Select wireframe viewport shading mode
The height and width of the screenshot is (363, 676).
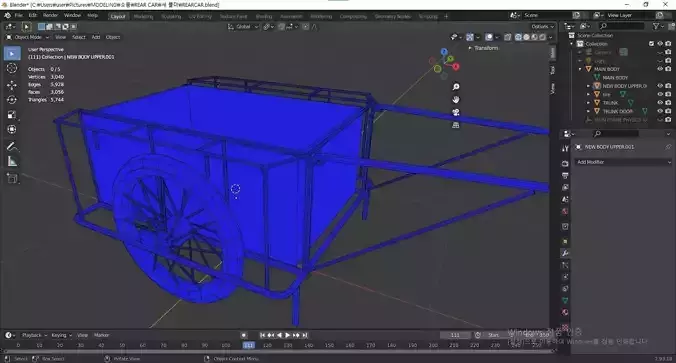518,37
